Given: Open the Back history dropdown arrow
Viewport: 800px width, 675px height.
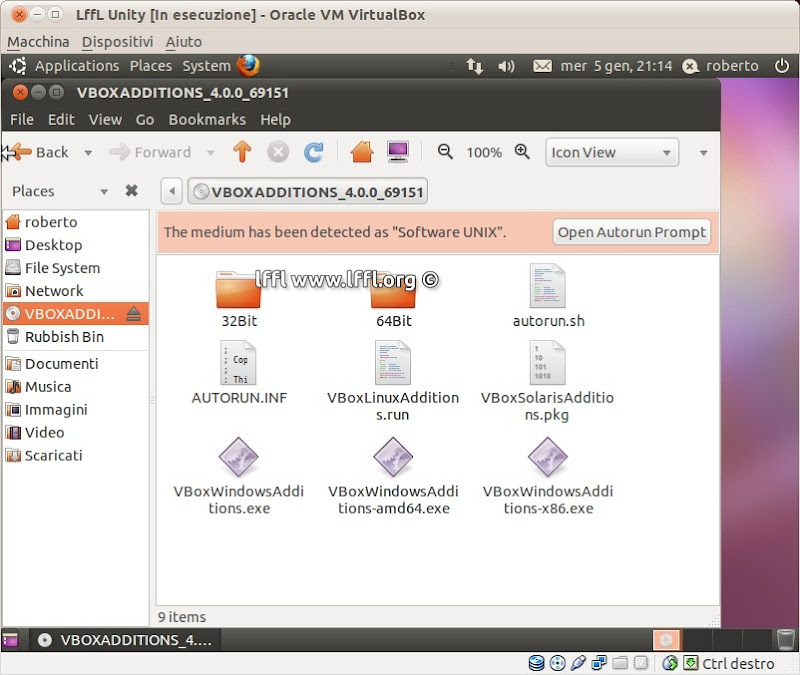Looking at the screenshot, I should [x=88, y=153].
